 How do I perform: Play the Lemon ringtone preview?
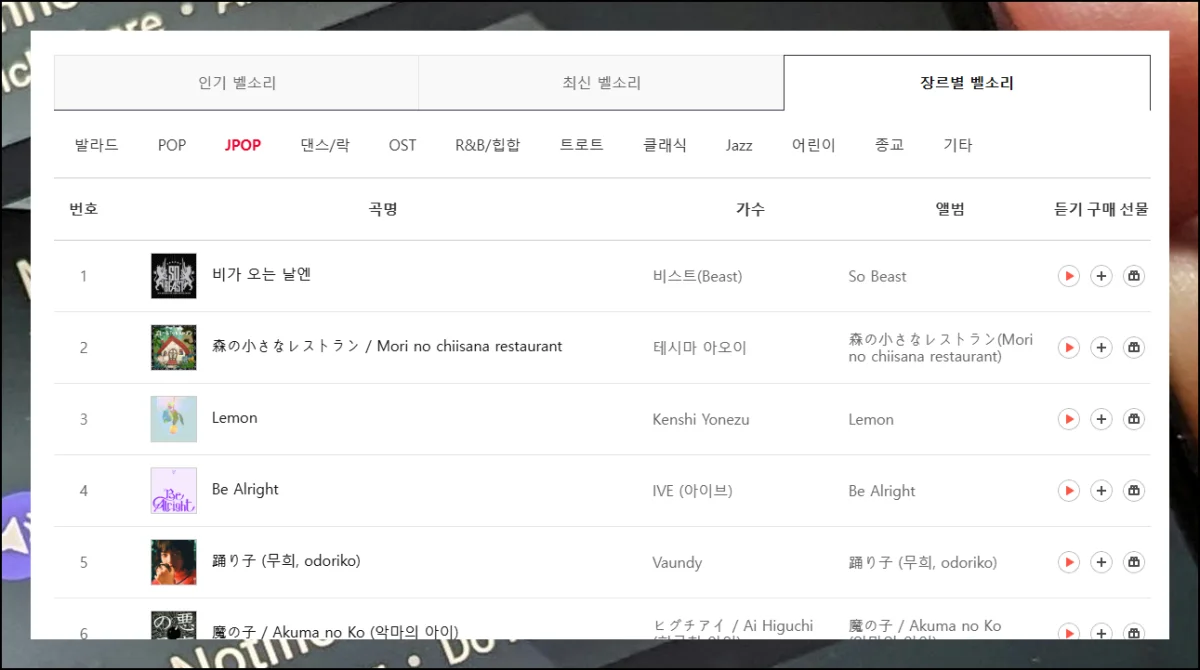1068,419
